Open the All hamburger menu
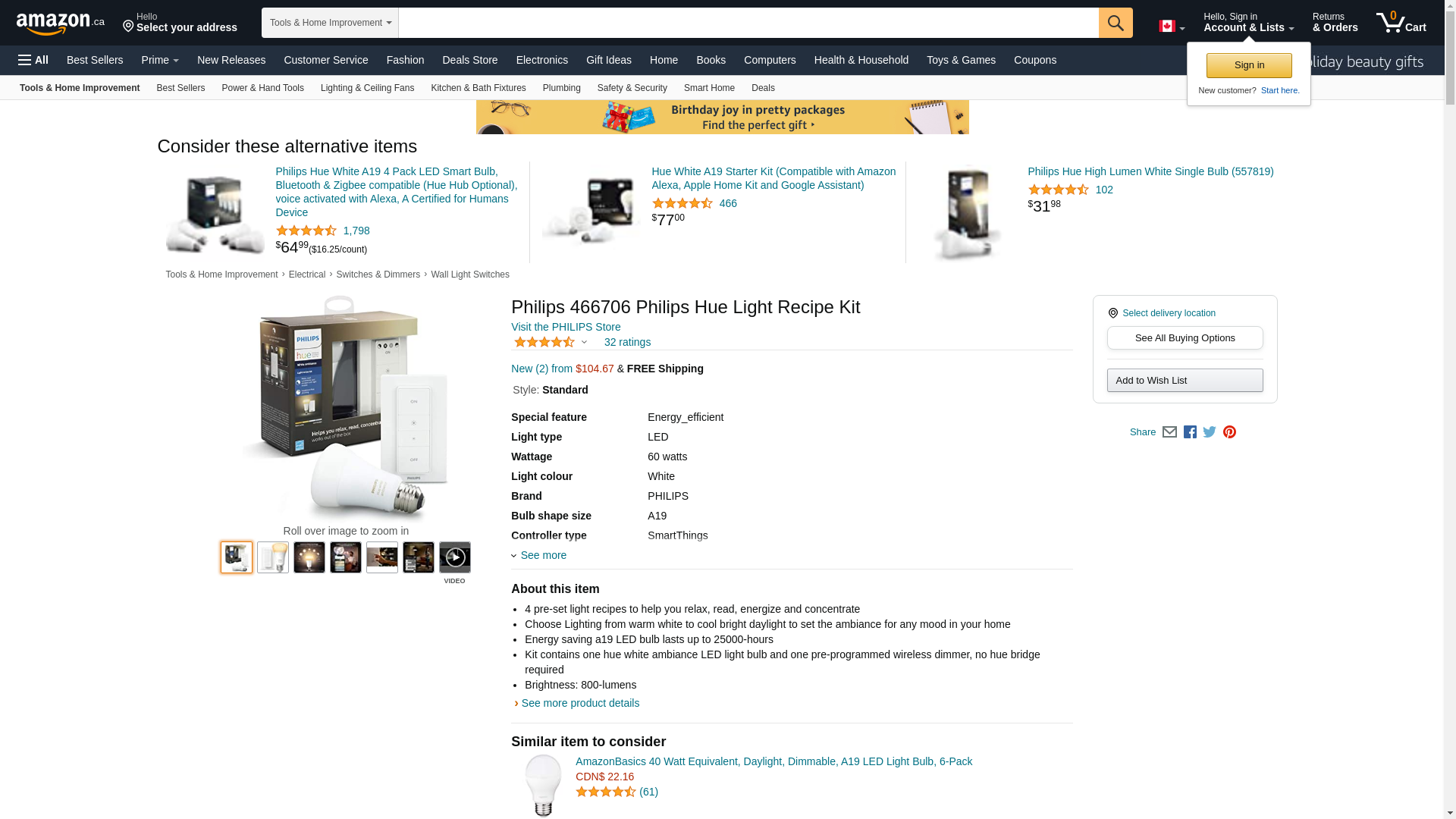This screenshot has height=819, width=1456. [x=33, y=60]
